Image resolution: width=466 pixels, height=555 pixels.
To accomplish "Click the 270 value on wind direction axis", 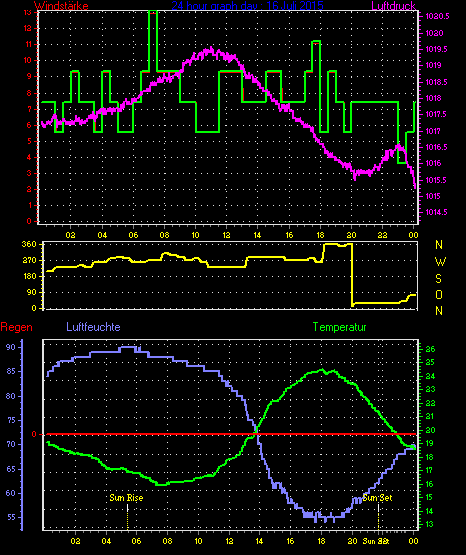I will coord(29,260).
